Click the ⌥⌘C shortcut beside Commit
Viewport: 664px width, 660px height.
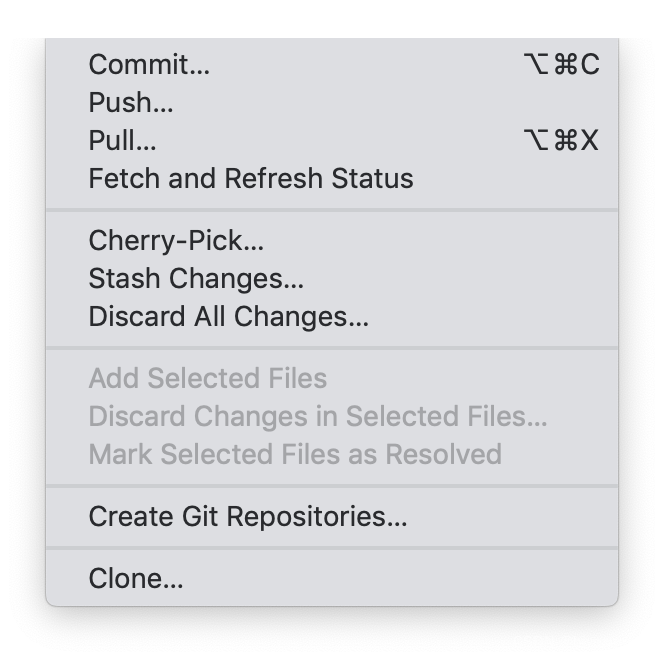click(561, 64)
